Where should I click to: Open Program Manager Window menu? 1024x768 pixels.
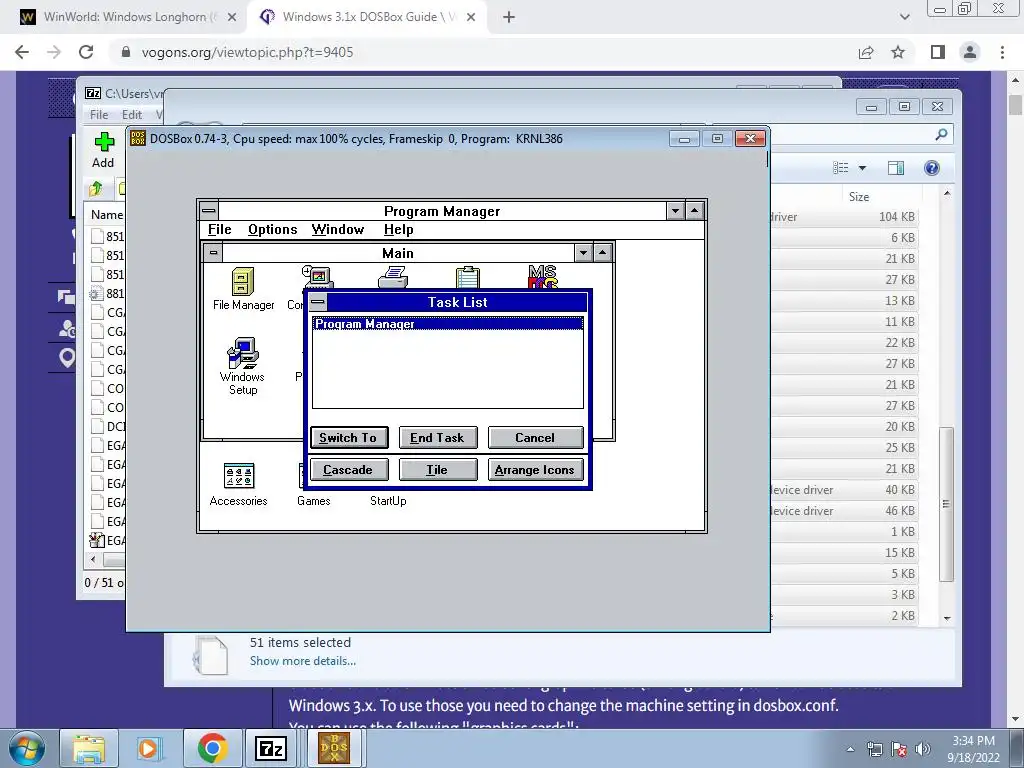click(338, 229)
